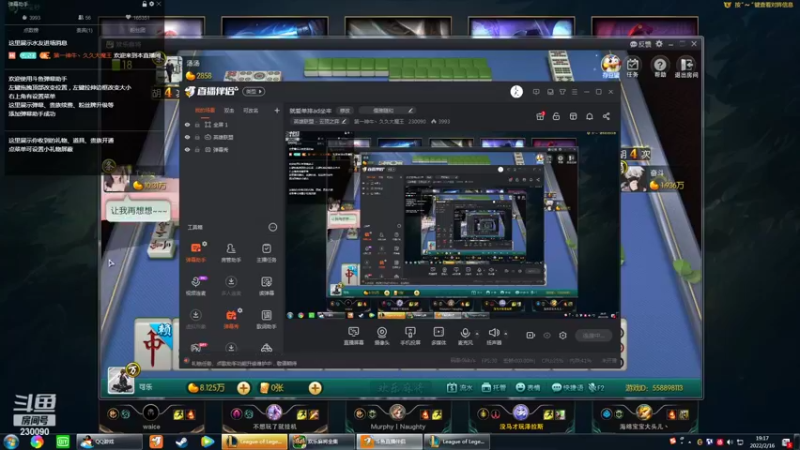Image resolution: width=800 pixels, height=450 pixels.
Task: Switch to the orange active scene tab
Action: tap(205, 110)
